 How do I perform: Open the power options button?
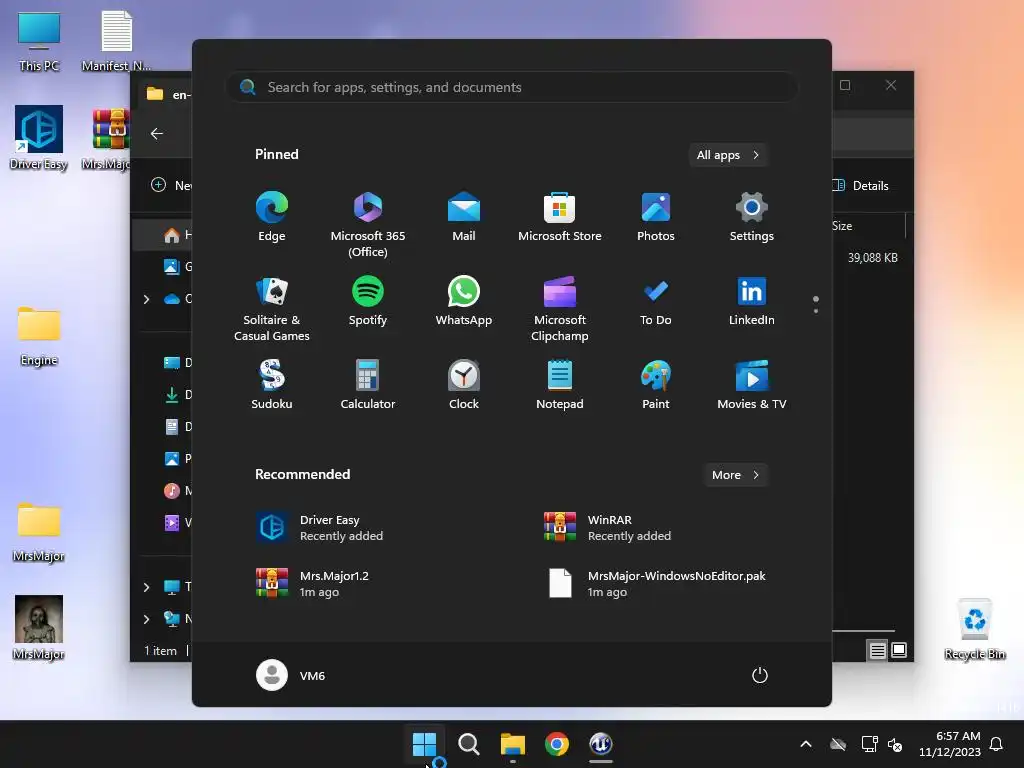760,675
